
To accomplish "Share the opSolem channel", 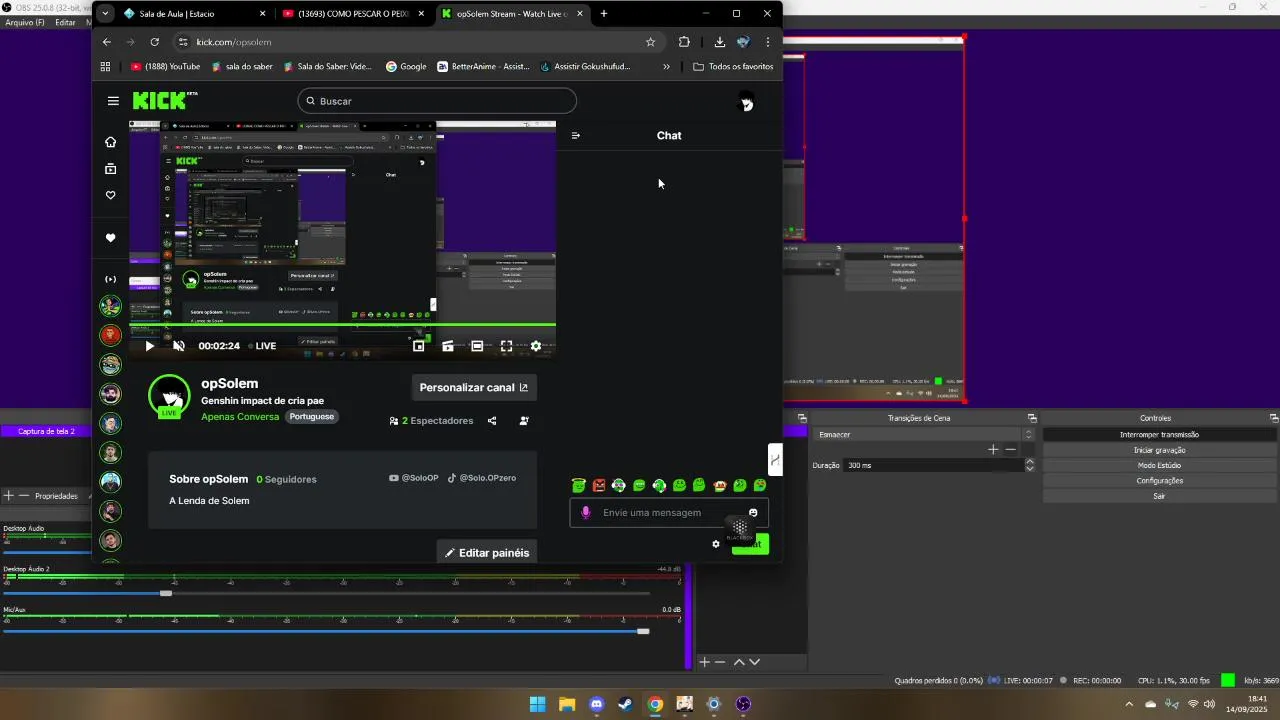I will pos(492,421).
